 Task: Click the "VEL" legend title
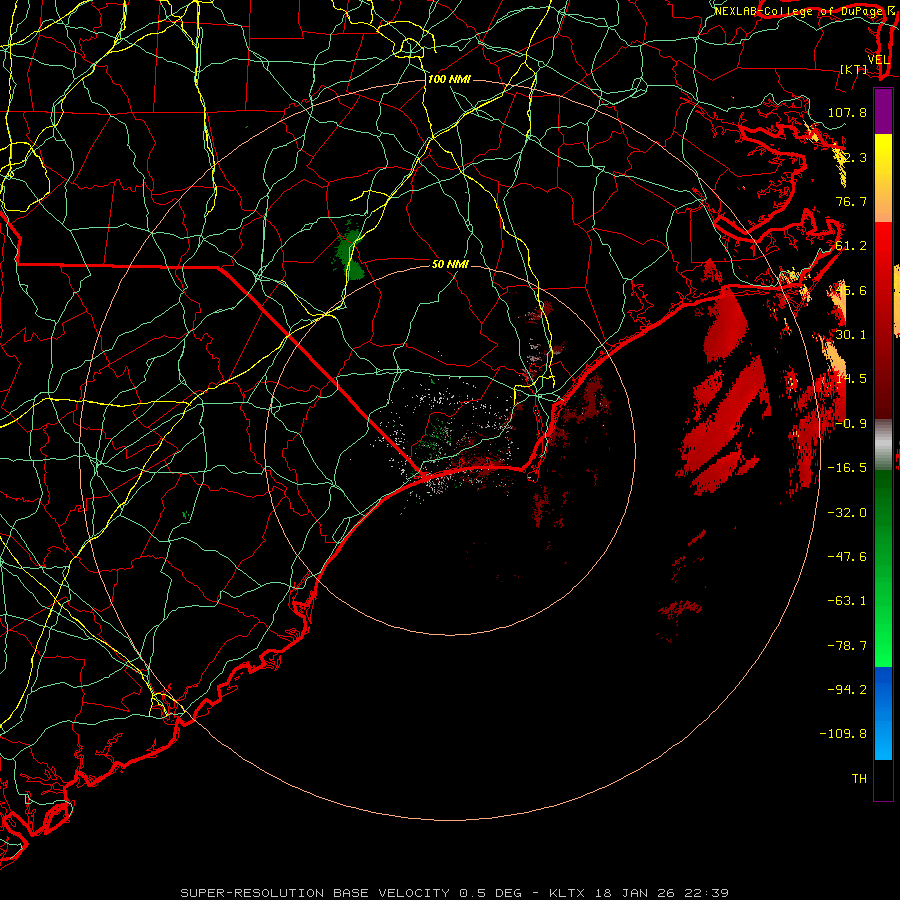(879, 60)
